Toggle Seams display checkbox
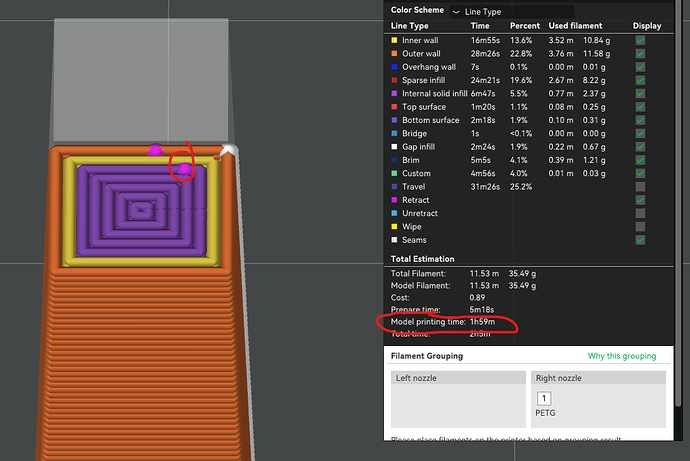 coord(640,240)
